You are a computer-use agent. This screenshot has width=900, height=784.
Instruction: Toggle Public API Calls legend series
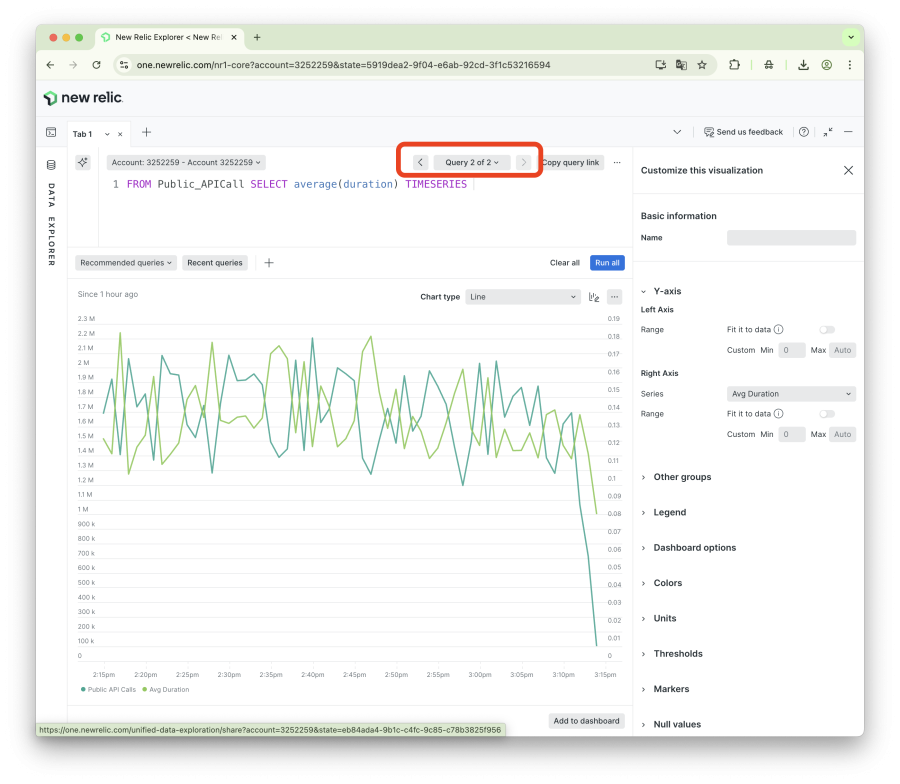(x=108, y=689)
